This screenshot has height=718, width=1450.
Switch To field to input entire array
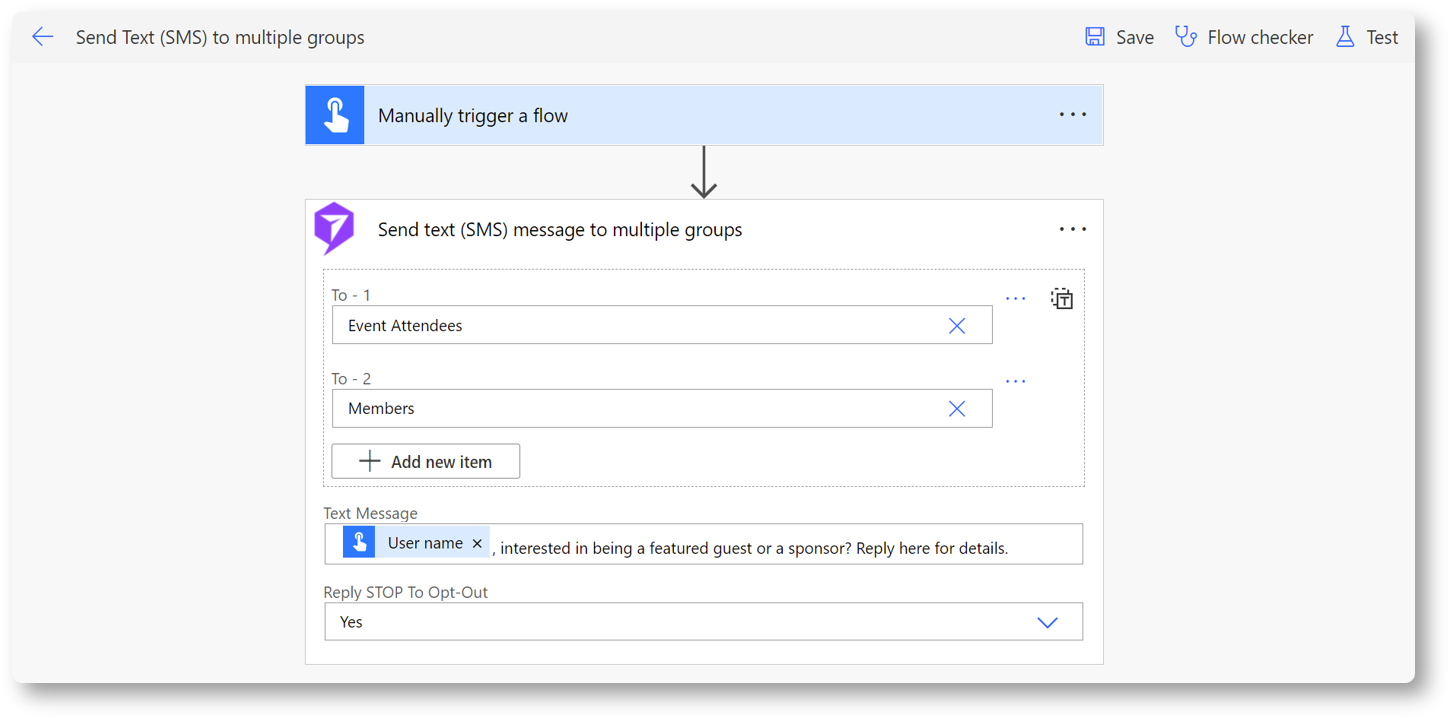(x=1061, y=298)
